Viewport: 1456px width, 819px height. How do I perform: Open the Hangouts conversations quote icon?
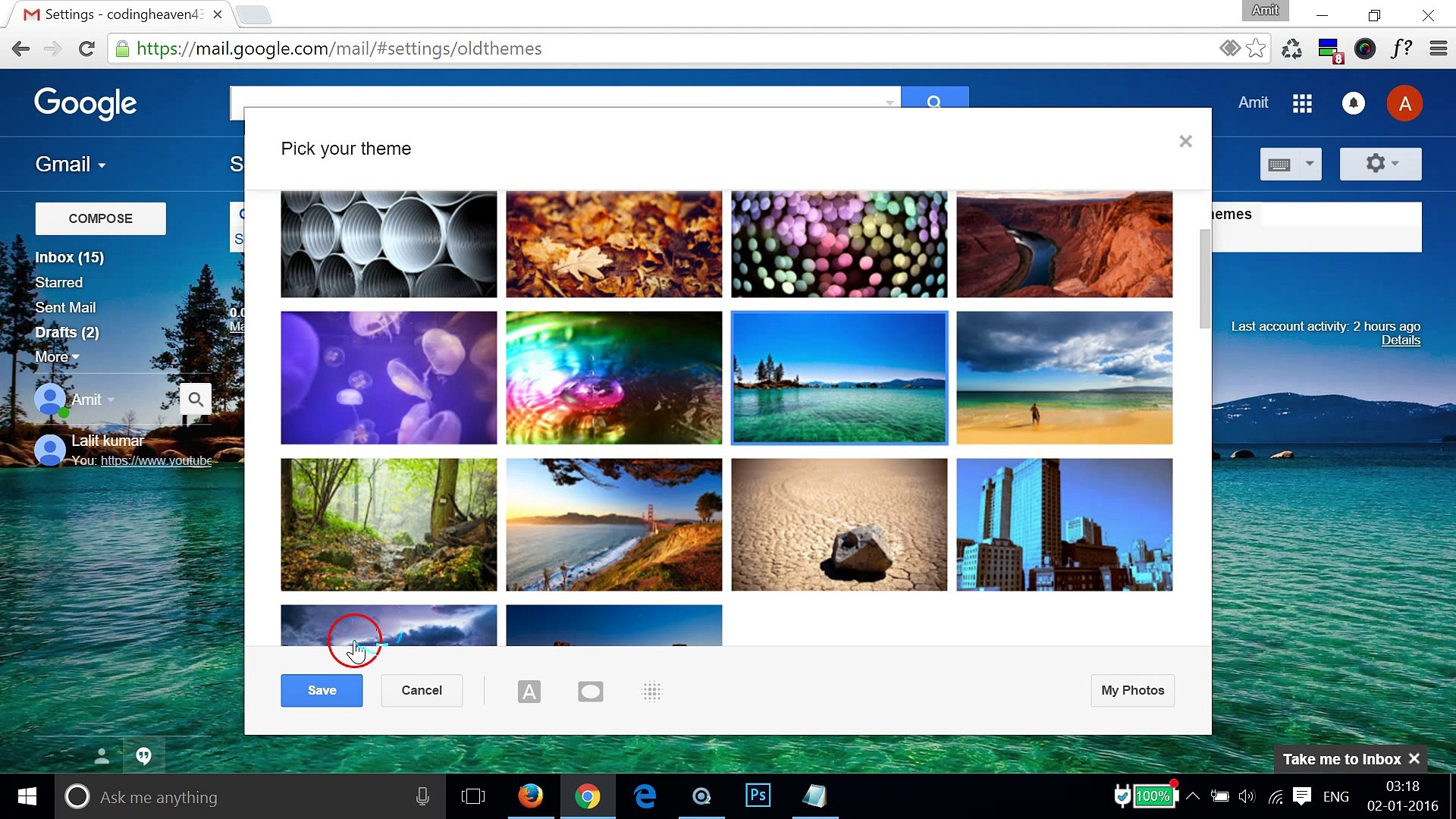(143, 756)
